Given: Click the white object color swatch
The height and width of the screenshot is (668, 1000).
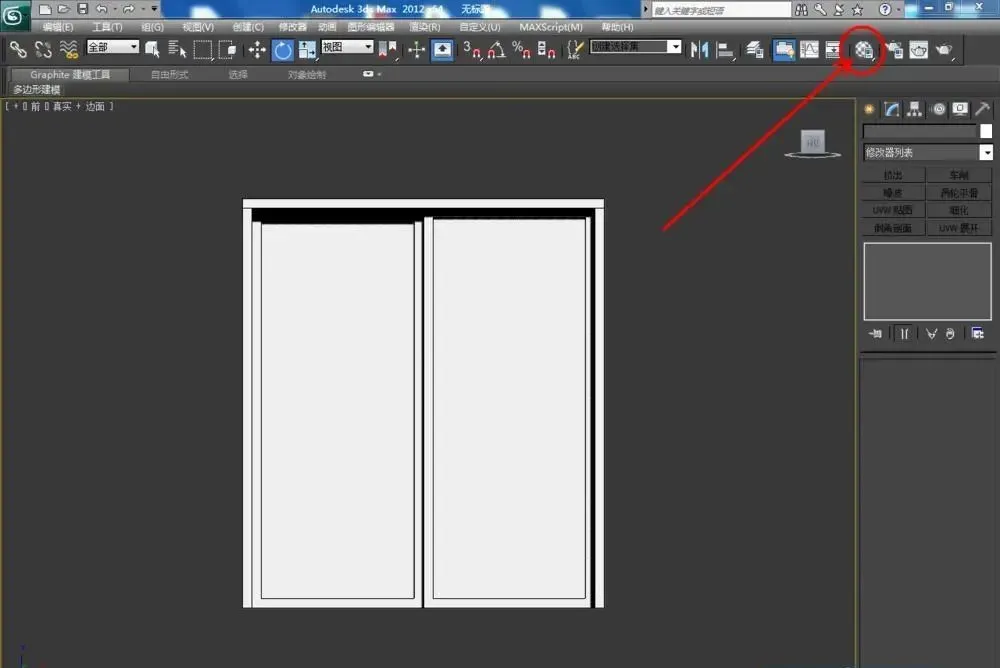Looking at the screenshot, I should tap(986, 131).
